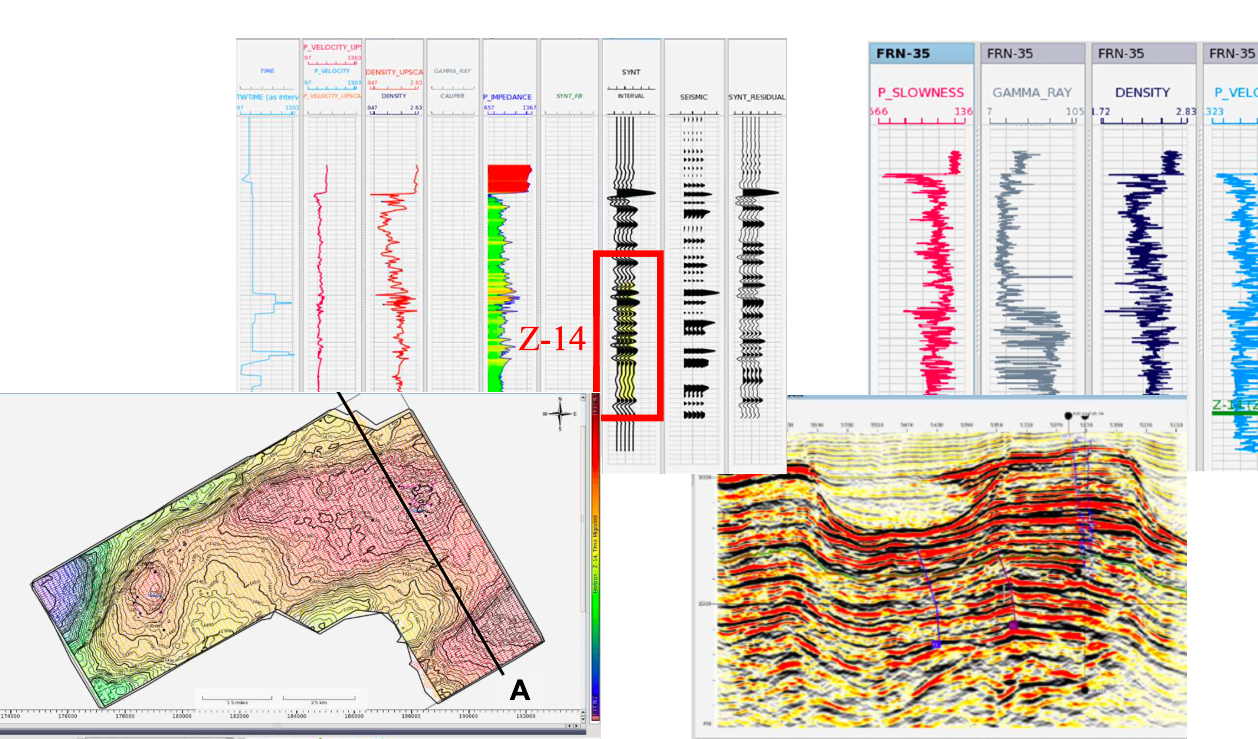Viewport: 1258px width, 739px height.
Task: Click the red block in the P_IMPEDANCE track
Action: (x=508, y=179)
